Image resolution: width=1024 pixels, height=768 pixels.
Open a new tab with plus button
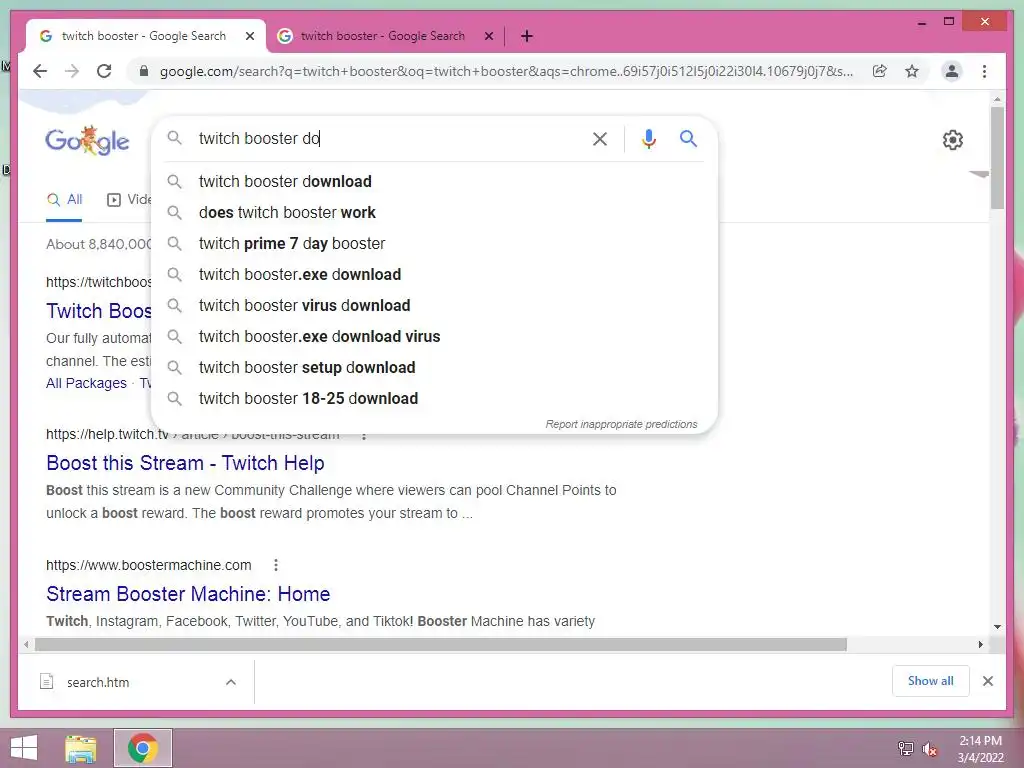pos(527,36)
